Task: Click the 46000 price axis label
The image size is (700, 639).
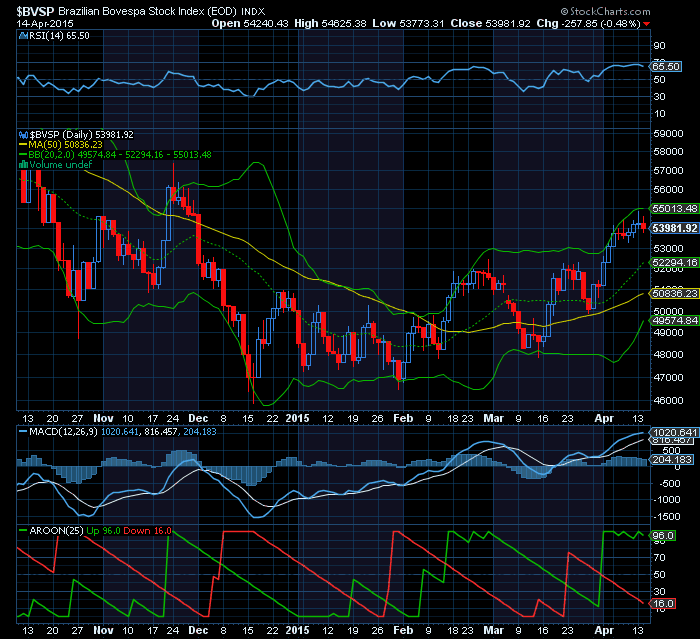Action: coord(668,400)
